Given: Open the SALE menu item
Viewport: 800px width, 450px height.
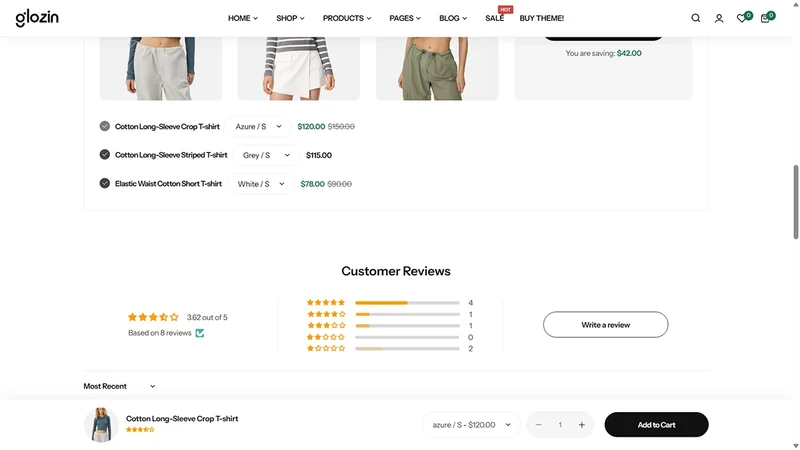Looking at the screenshot, I should (494, 18).
